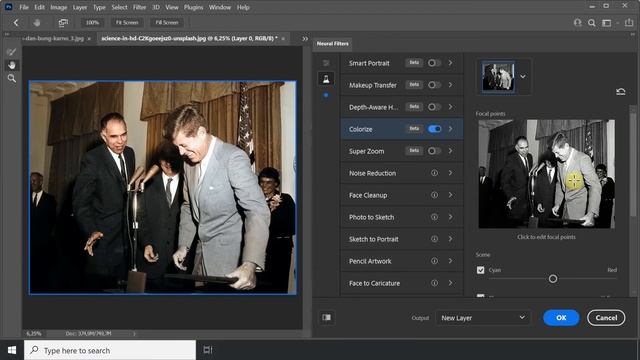Viewport: 640px width, 360px height.
Task: Open the Discover help icon
Action: 578,23
